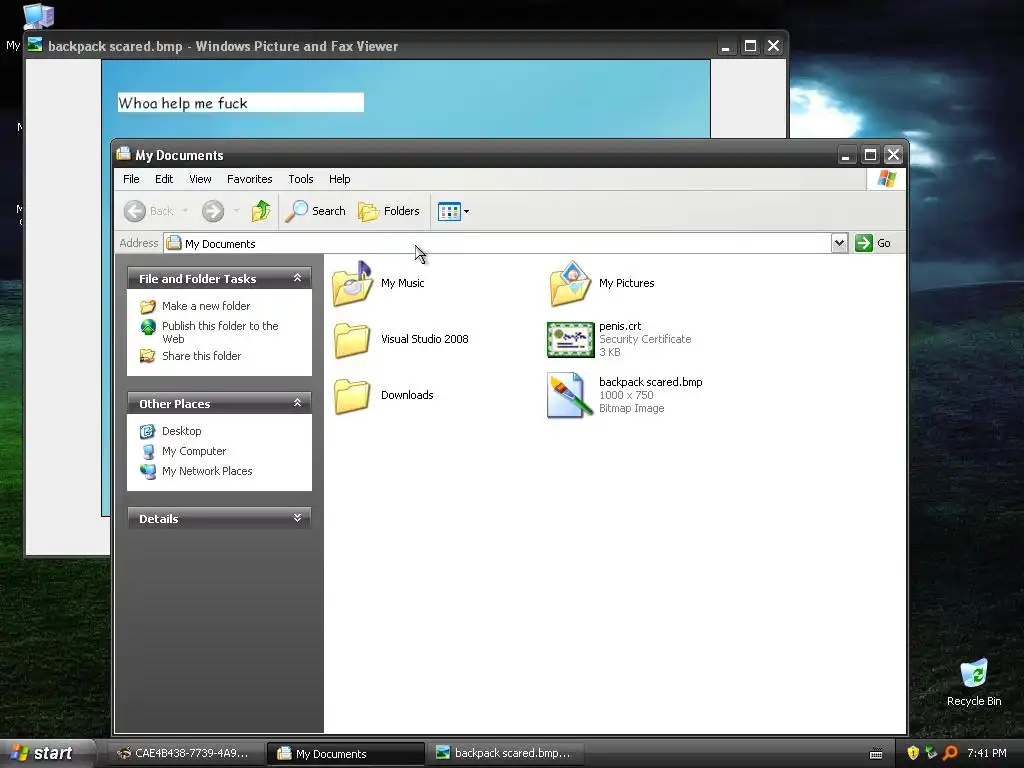Select the My Pictures folder icon
Image resolution: width=1024 pixels, height=768 pixels.
click(x=571, y=283)
